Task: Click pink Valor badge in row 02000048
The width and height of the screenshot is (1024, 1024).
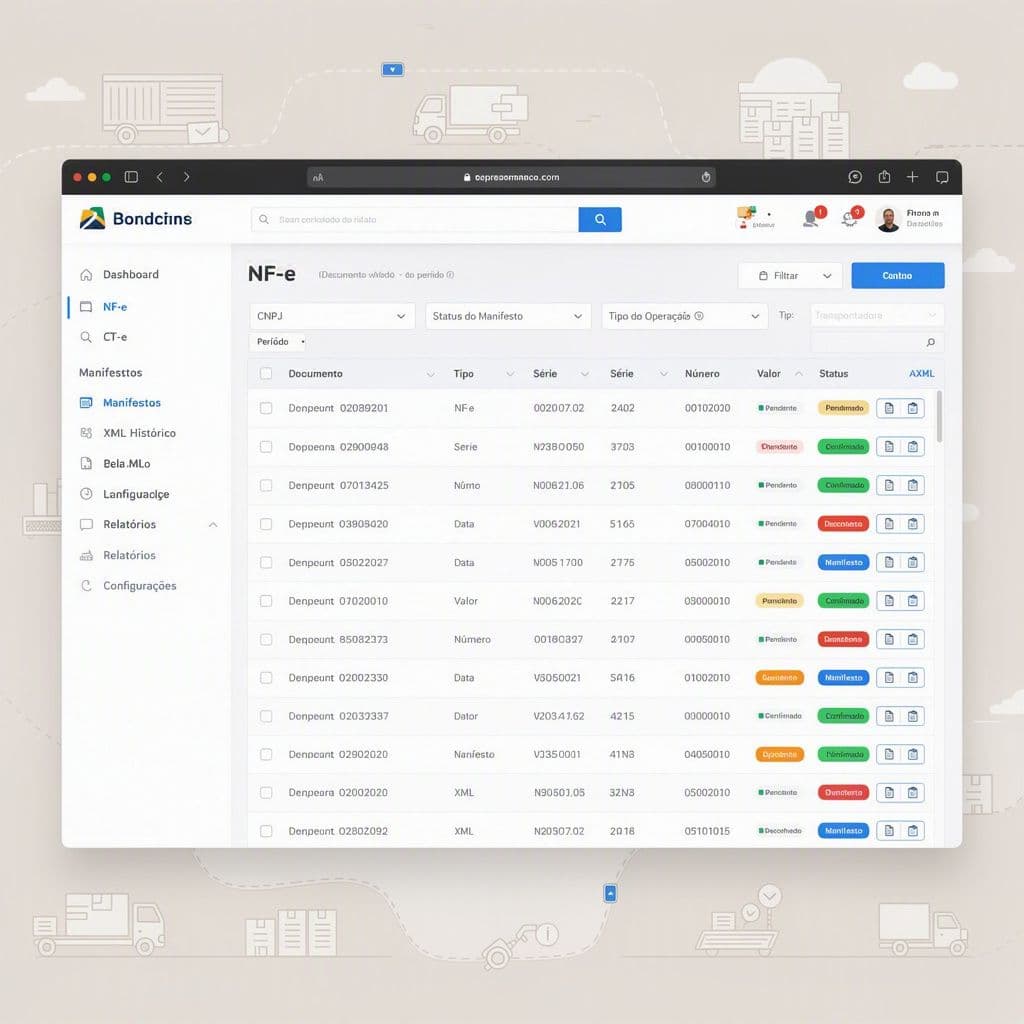Action: [x=779, y=447]
